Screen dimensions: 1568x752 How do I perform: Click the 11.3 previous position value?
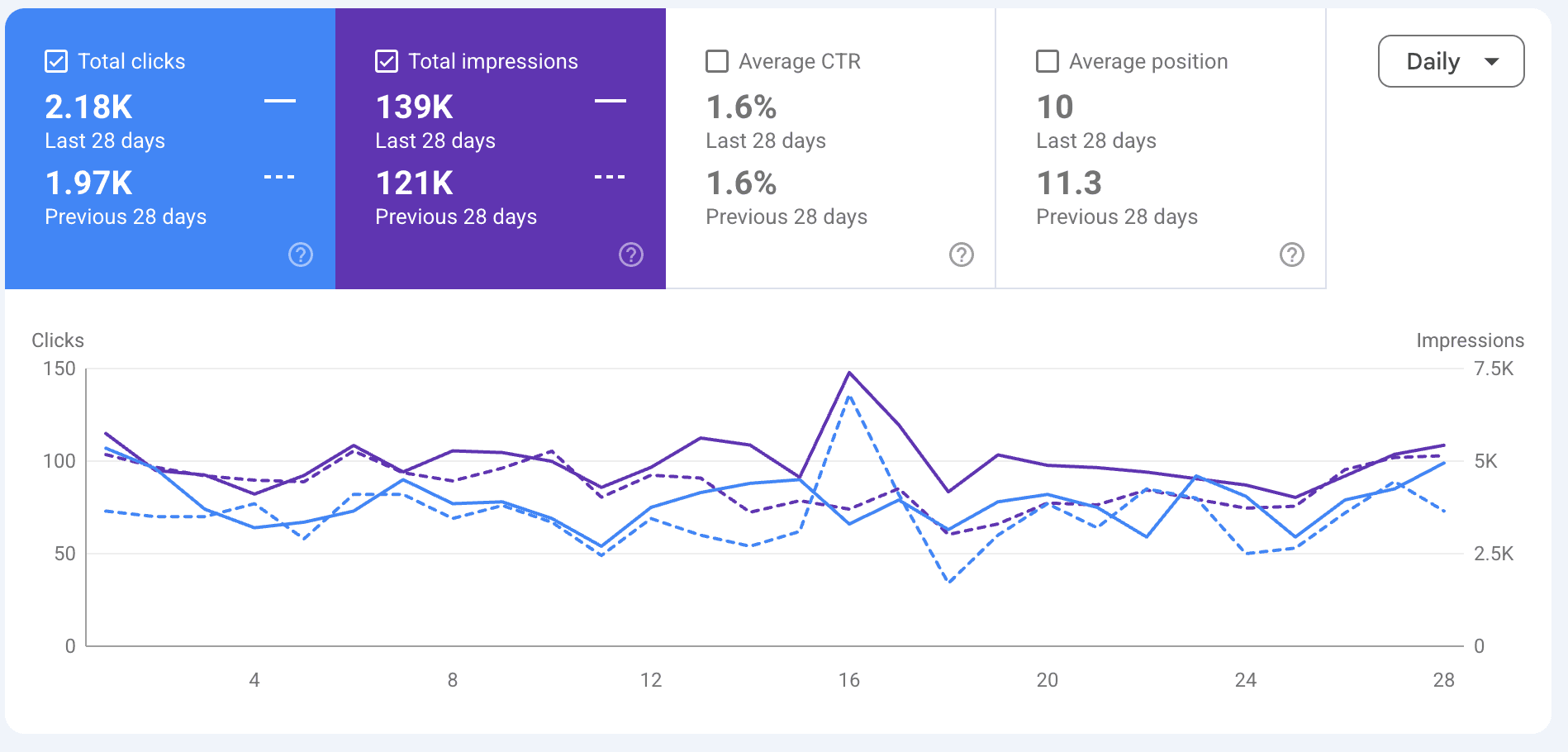(x=1069, y=183)
